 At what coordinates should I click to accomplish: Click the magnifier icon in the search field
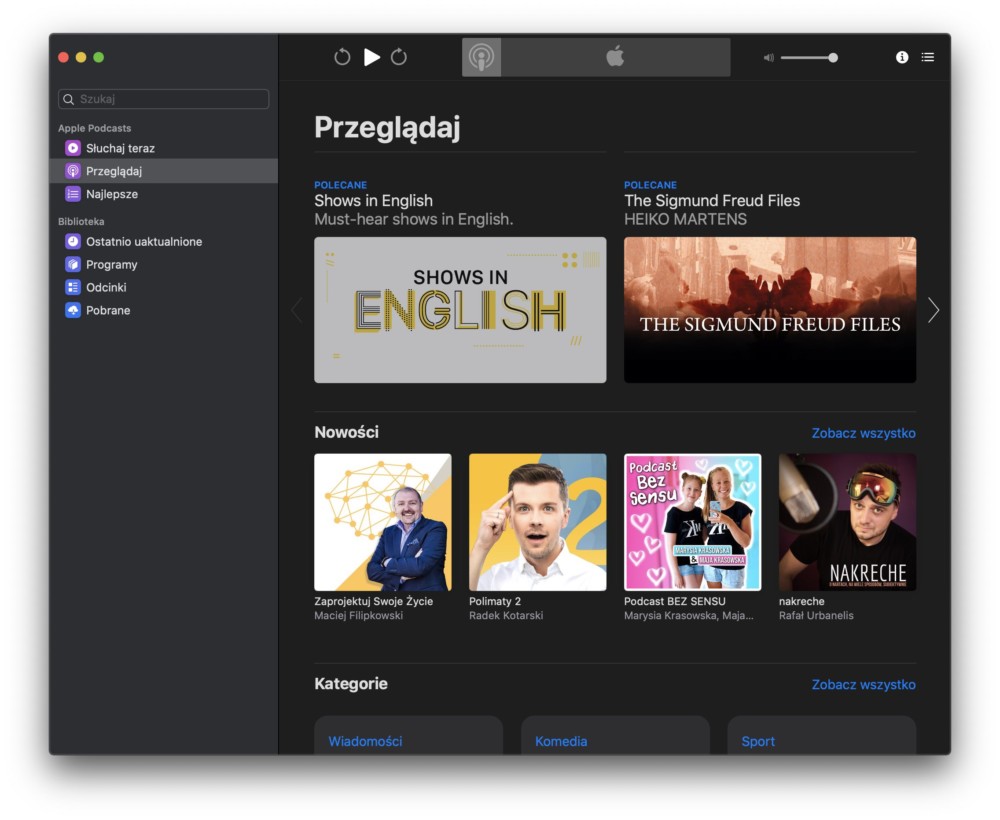(69, 99)
